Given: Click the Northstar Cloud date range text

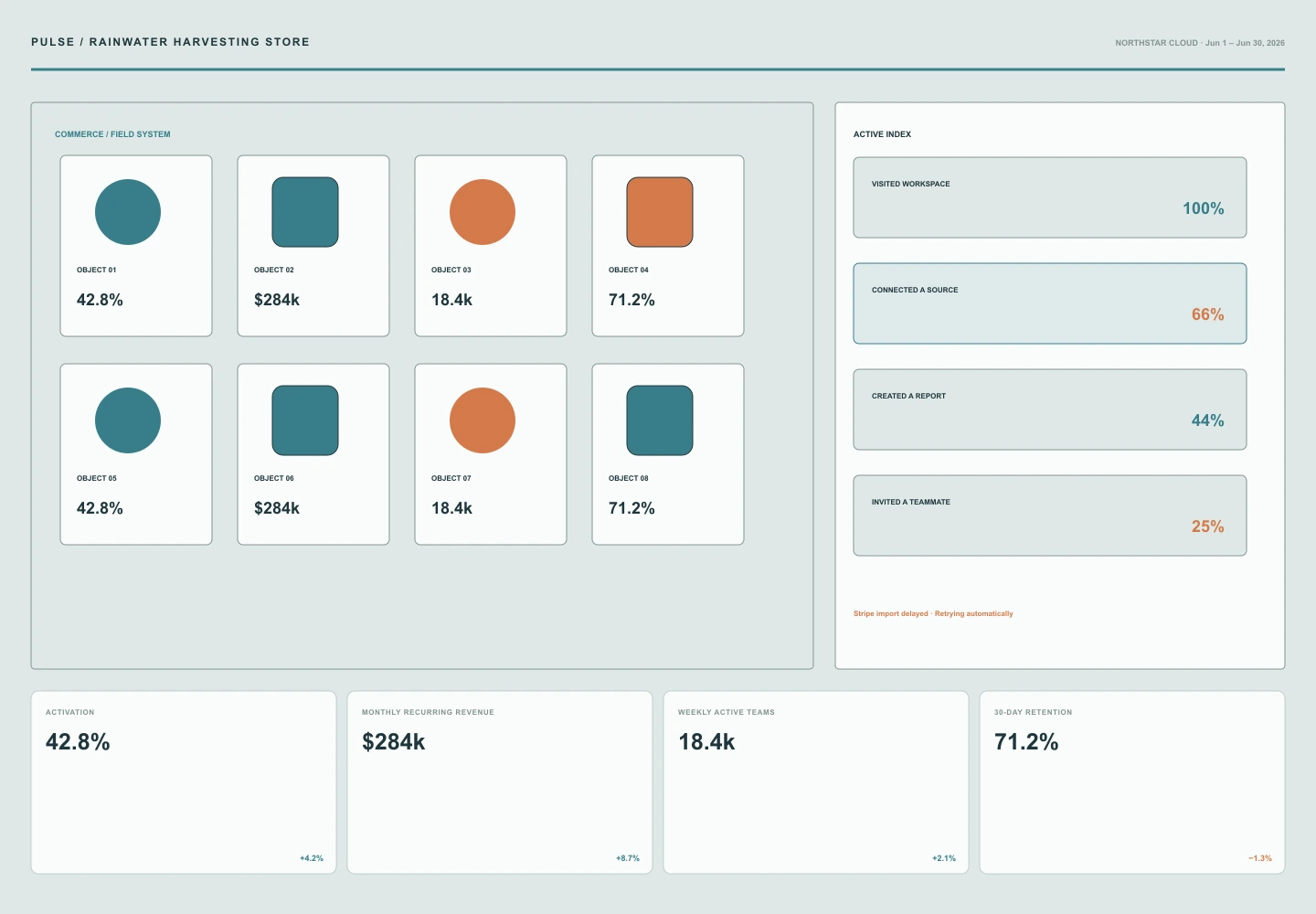Looking at the screenshot, I should [x=1200, y=43].
